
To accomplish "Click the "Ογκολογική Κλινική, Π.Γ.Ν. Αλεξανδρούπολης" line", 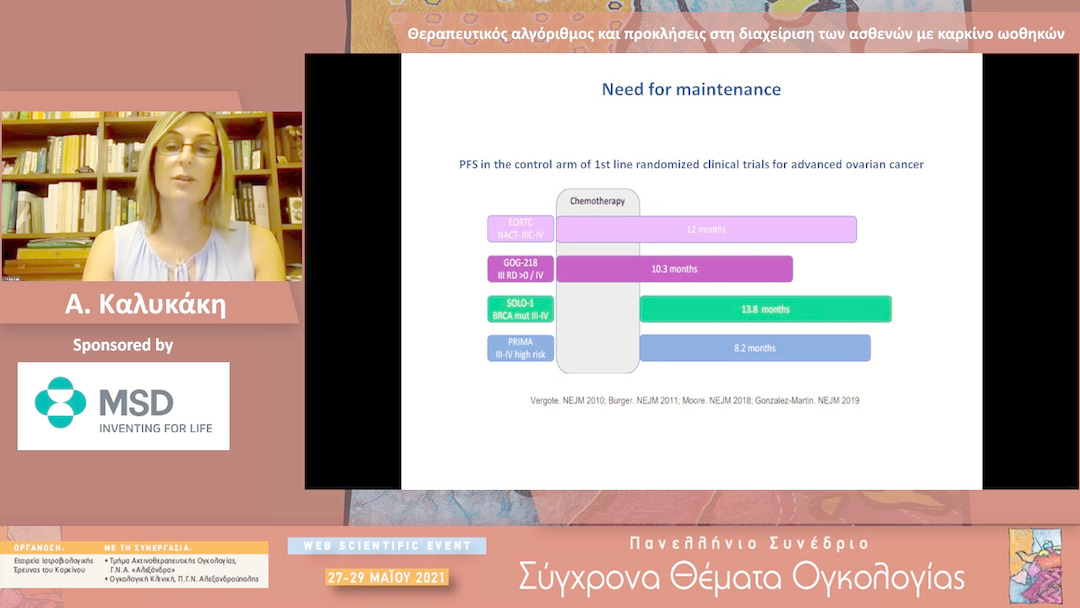I will point(183,579).
